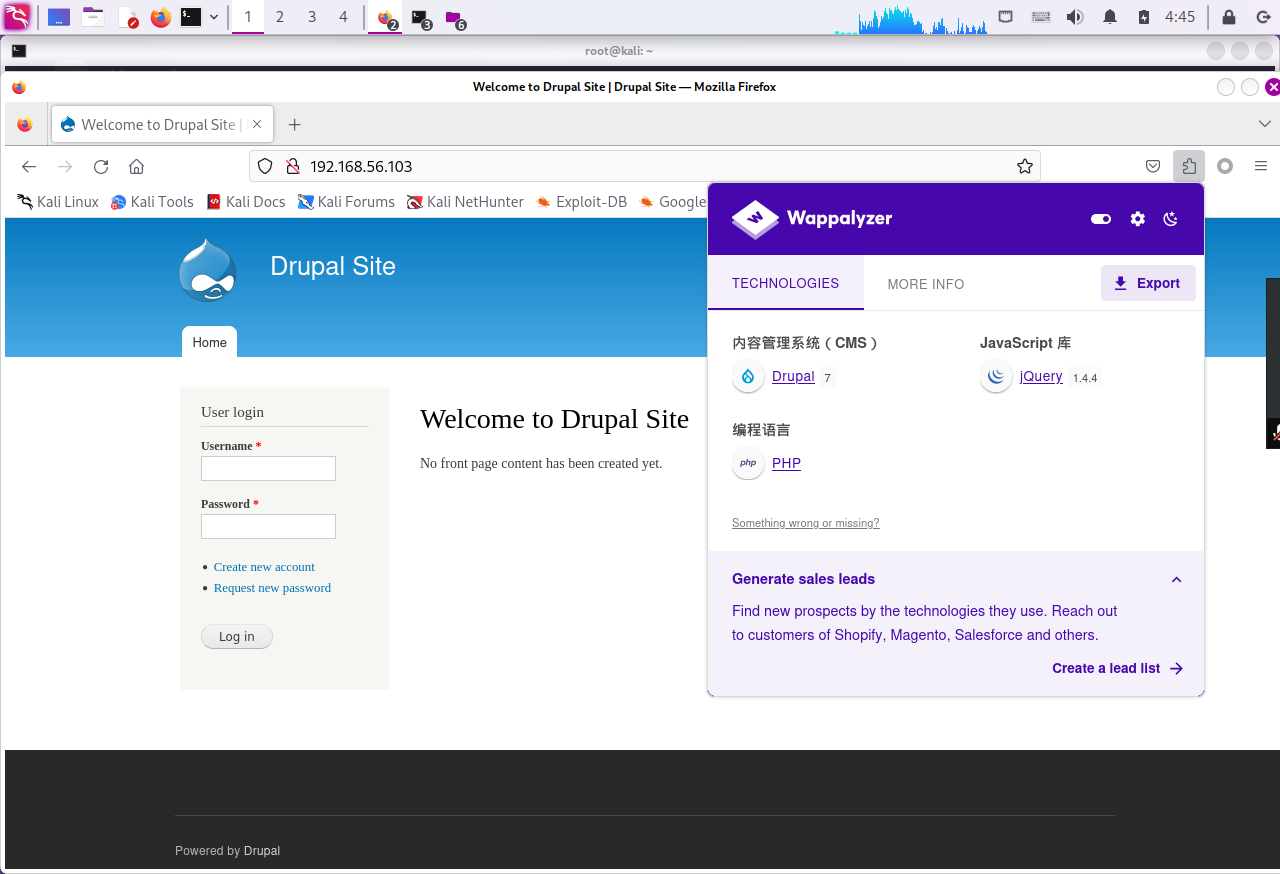Open the terminal launcher in the panel
The image size is (1280, 874).
click(191, 17)
